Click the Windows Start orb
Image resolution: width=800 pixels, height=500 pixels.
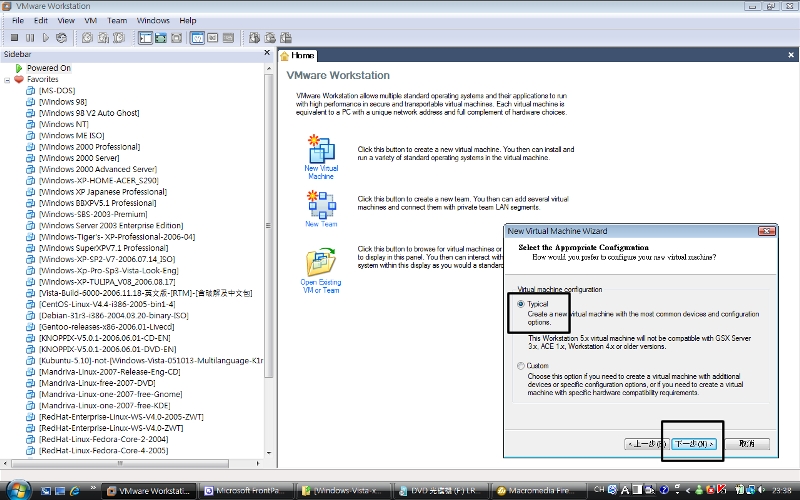pos(18,490)
